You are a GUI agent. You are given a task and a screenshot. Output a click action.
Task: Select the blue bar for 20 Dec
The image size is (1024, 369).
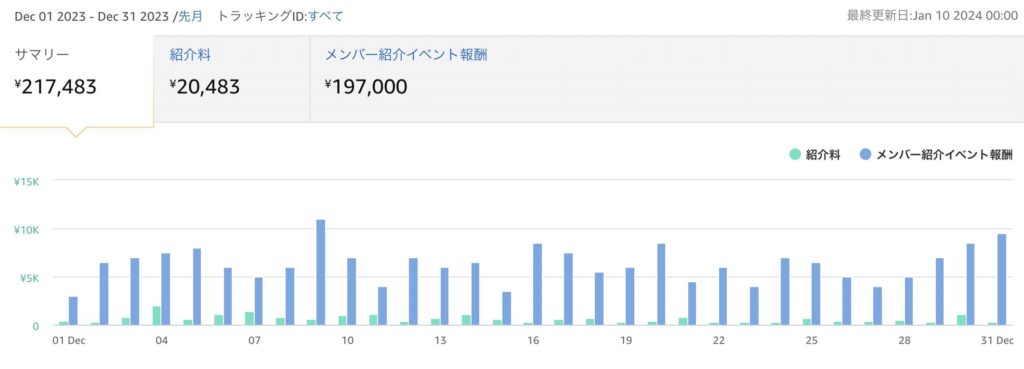[661, 284]
